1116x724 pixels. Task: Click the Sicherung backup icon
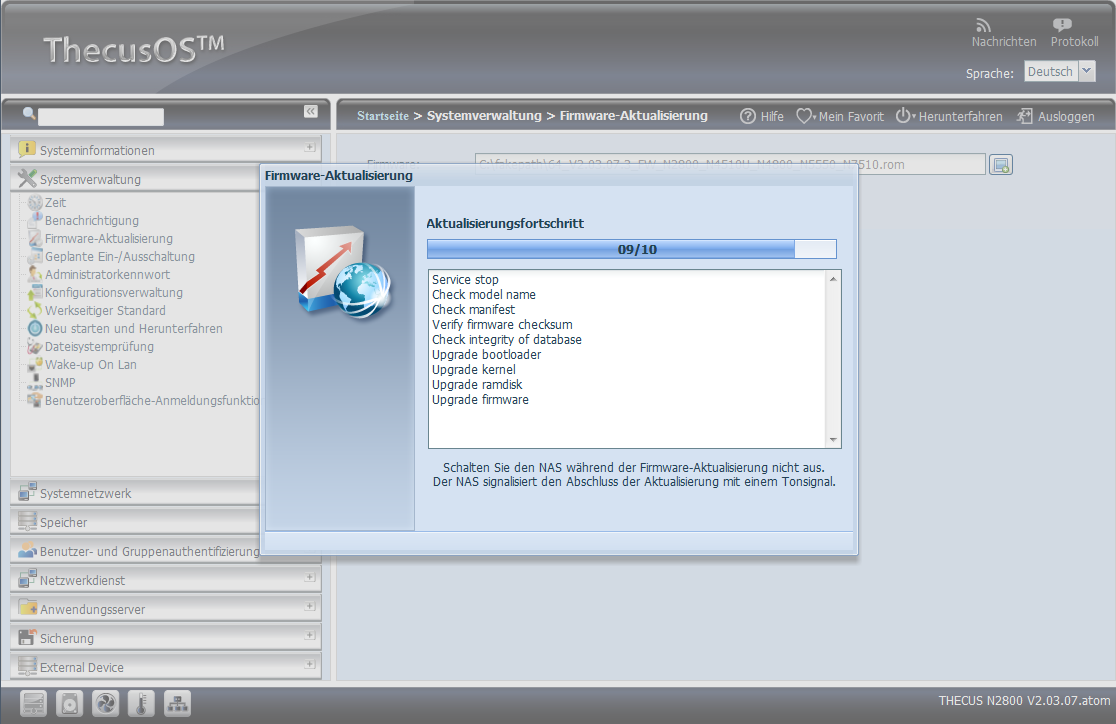point(27,637)
